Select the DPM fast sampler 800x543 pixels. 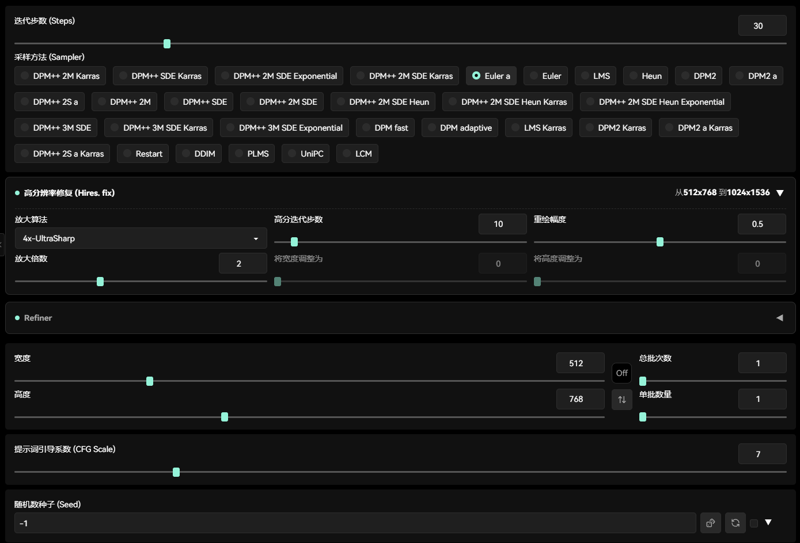pos(385,128)
